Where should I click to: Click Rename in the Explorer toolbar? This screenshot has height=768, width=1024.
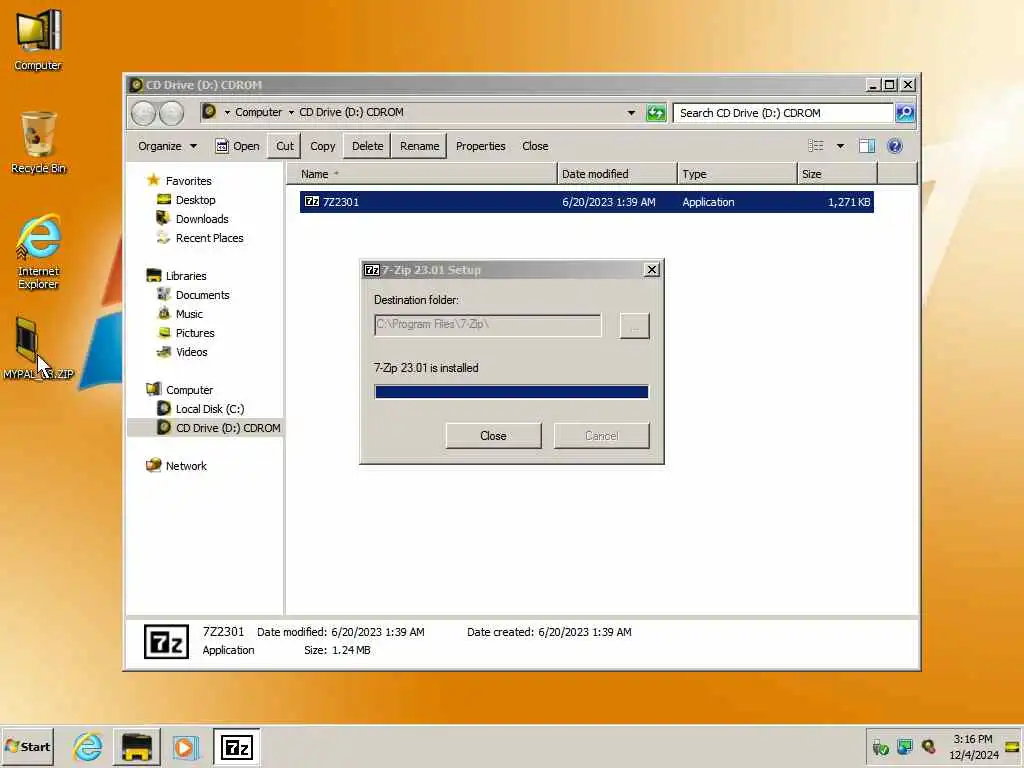(x=419, y=146)
